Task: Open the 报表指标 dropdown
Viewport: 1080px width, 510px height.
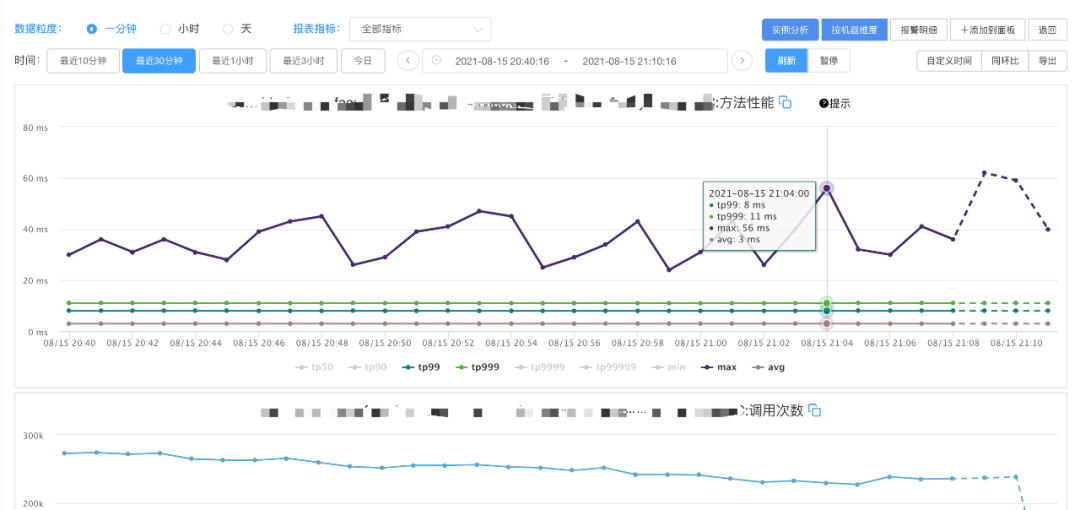Action: click(420, 29)
